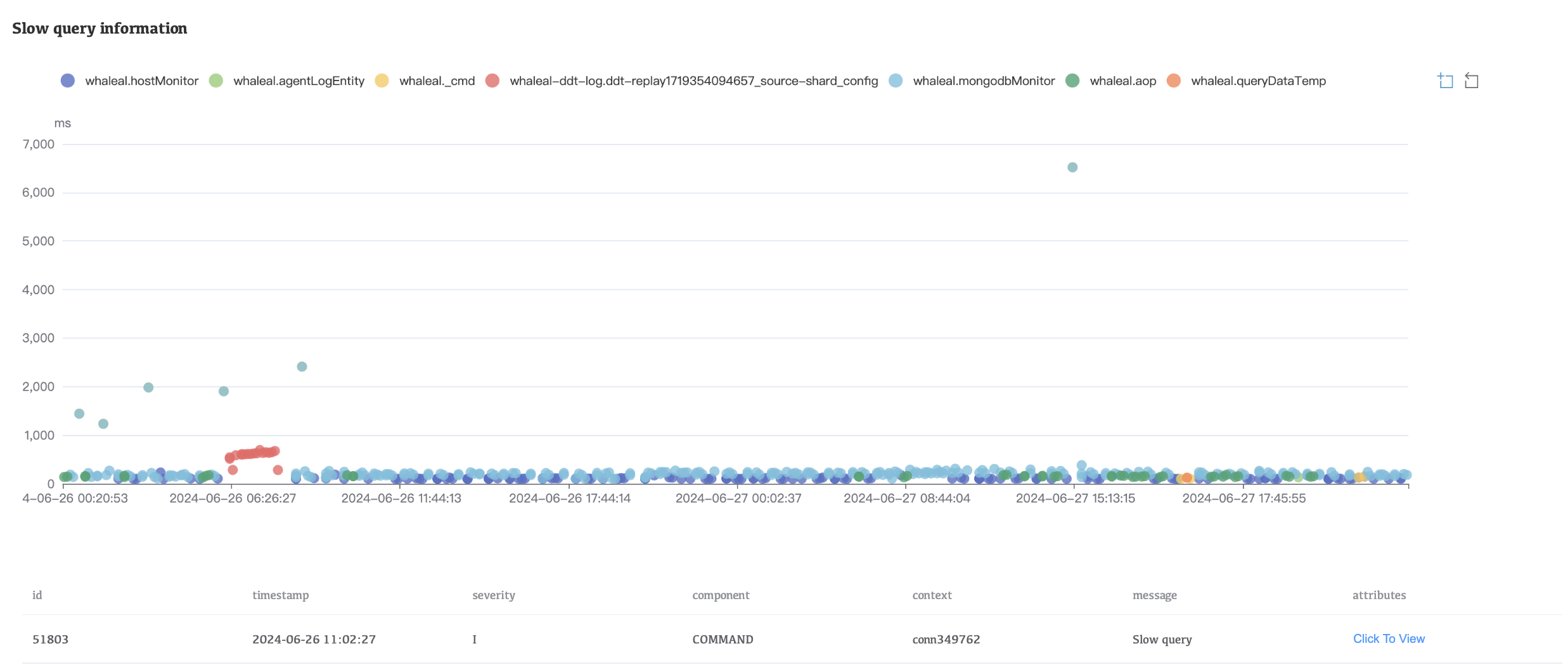Click the Slow query information heading
This screenshot has width=1568, height=672.
(x=100, y=29)
